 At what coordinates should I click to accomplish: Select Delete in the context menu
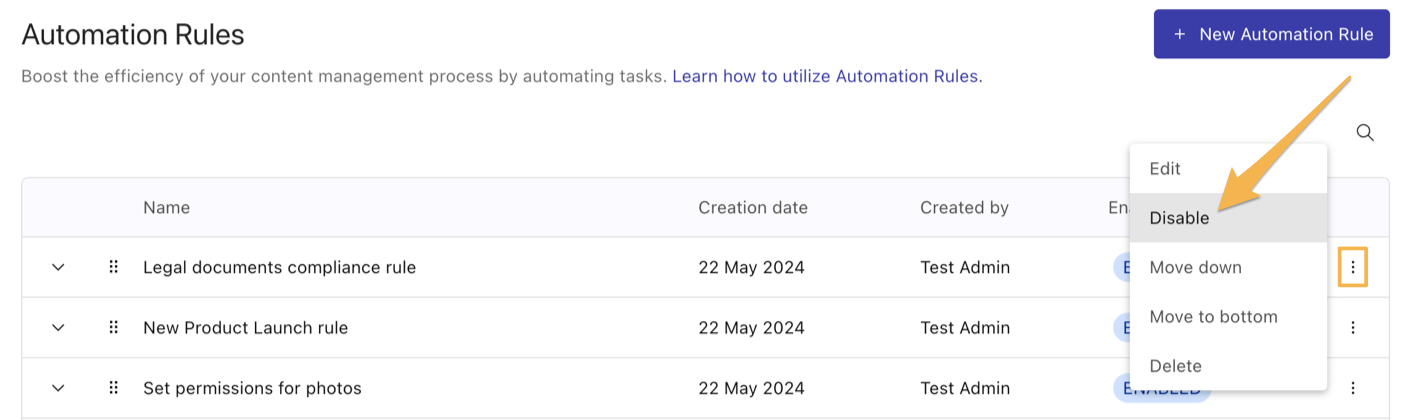[x=1228, y=365]
